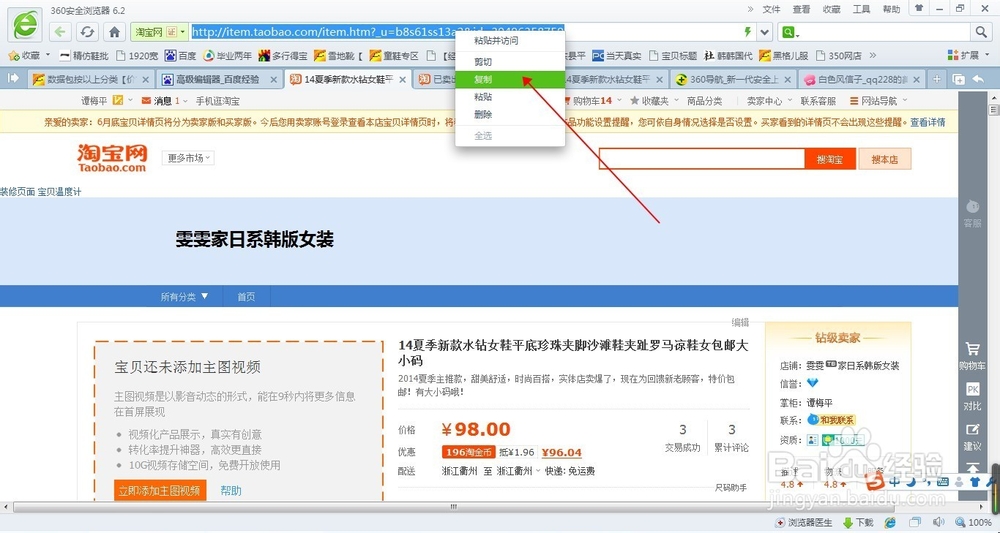Close the 360导航 tab
The image size is (1000, 533).
click(786, 80)
